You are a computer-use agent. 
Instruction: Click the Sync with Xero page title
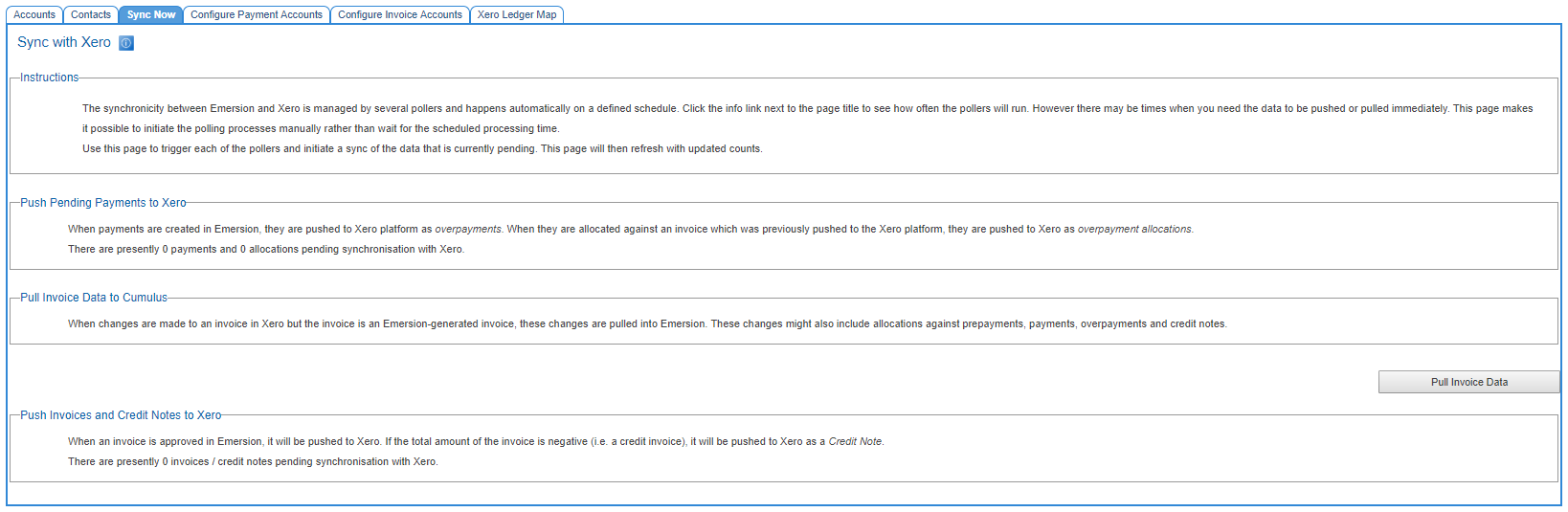point(64,42)
